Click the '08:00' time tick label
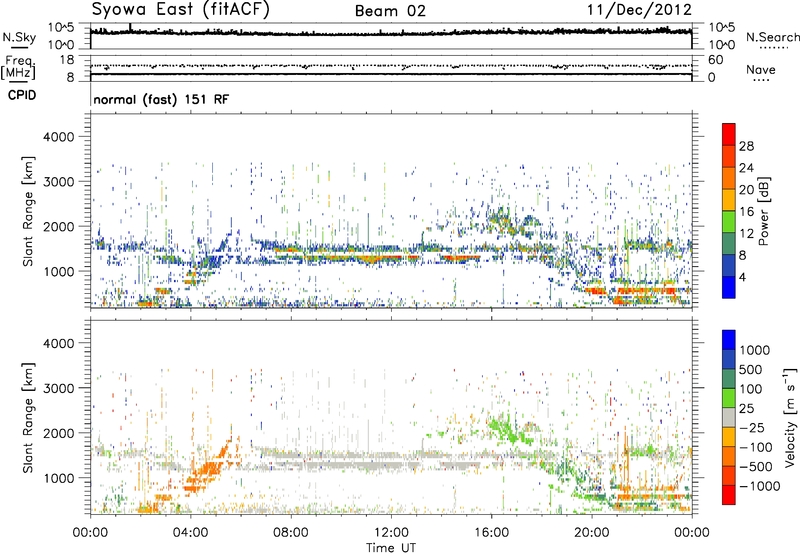The image size is (800, 554). (x=290, y=533)
